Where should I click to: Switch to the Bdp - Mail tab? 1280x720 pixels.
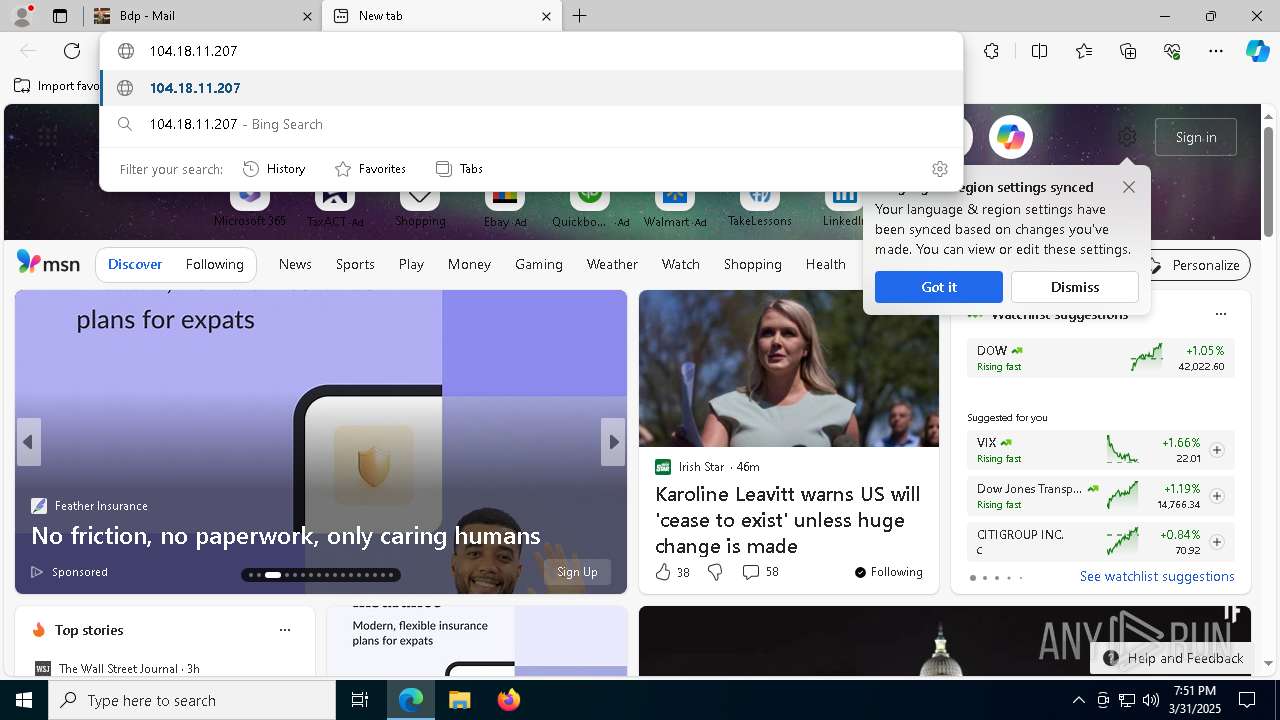pyautogui.click(x=204, y=16)
